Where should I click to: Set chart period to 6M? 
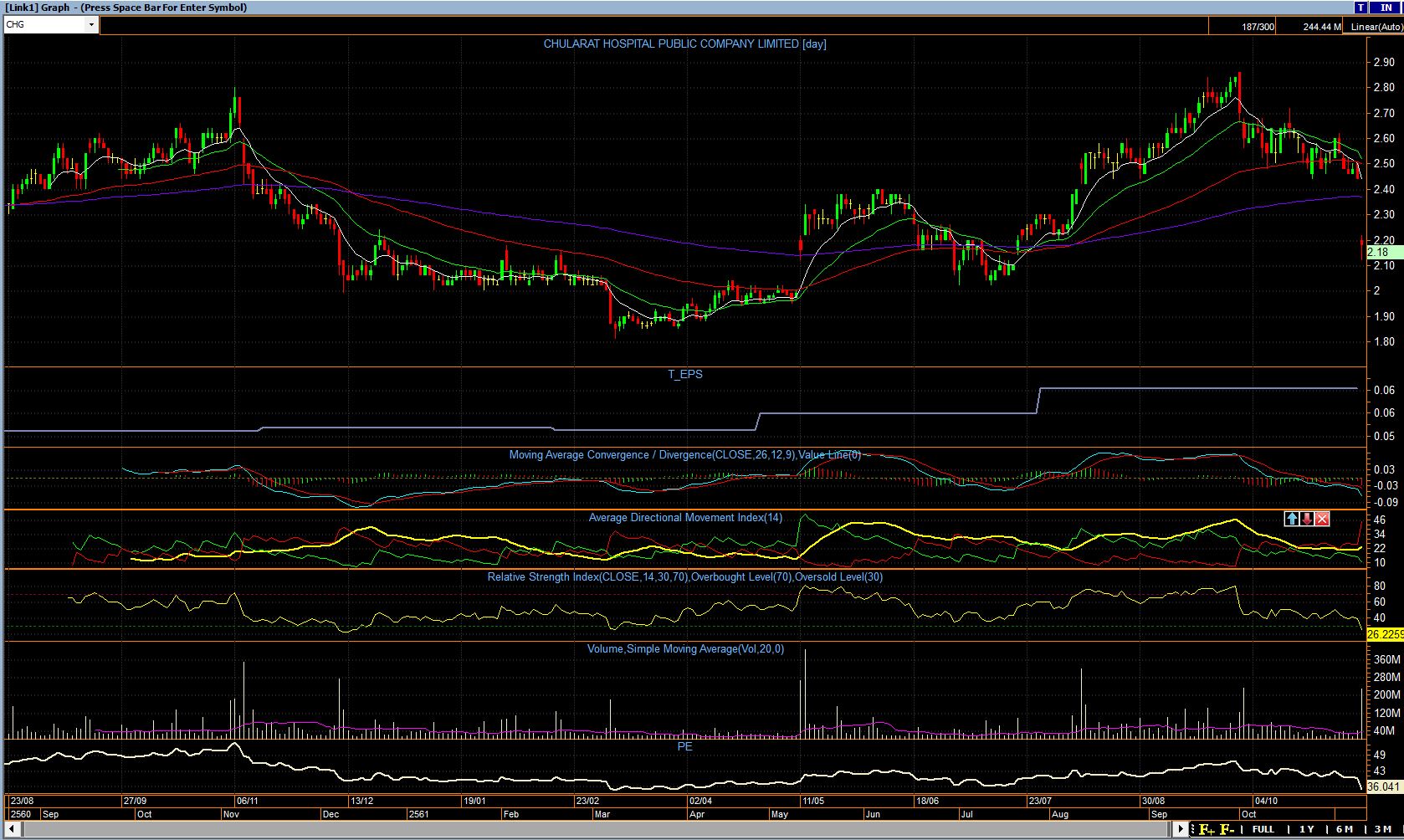(x=1345, y=829)
